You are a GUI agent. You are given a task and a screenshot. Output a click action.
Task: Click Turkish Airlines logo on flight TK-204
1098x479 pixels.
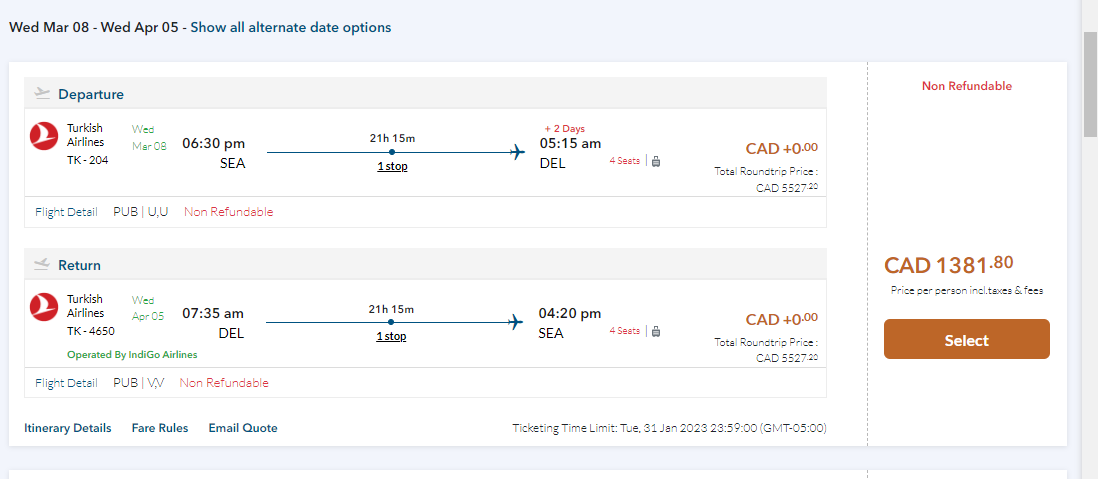[44, 136]
